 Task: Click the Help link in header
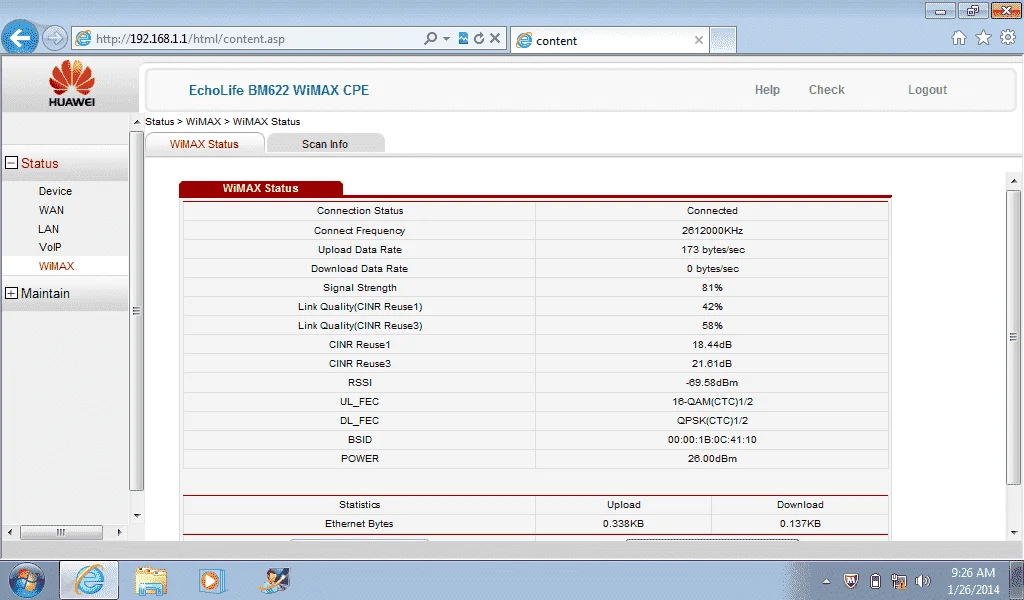click(x=767, y=90)
